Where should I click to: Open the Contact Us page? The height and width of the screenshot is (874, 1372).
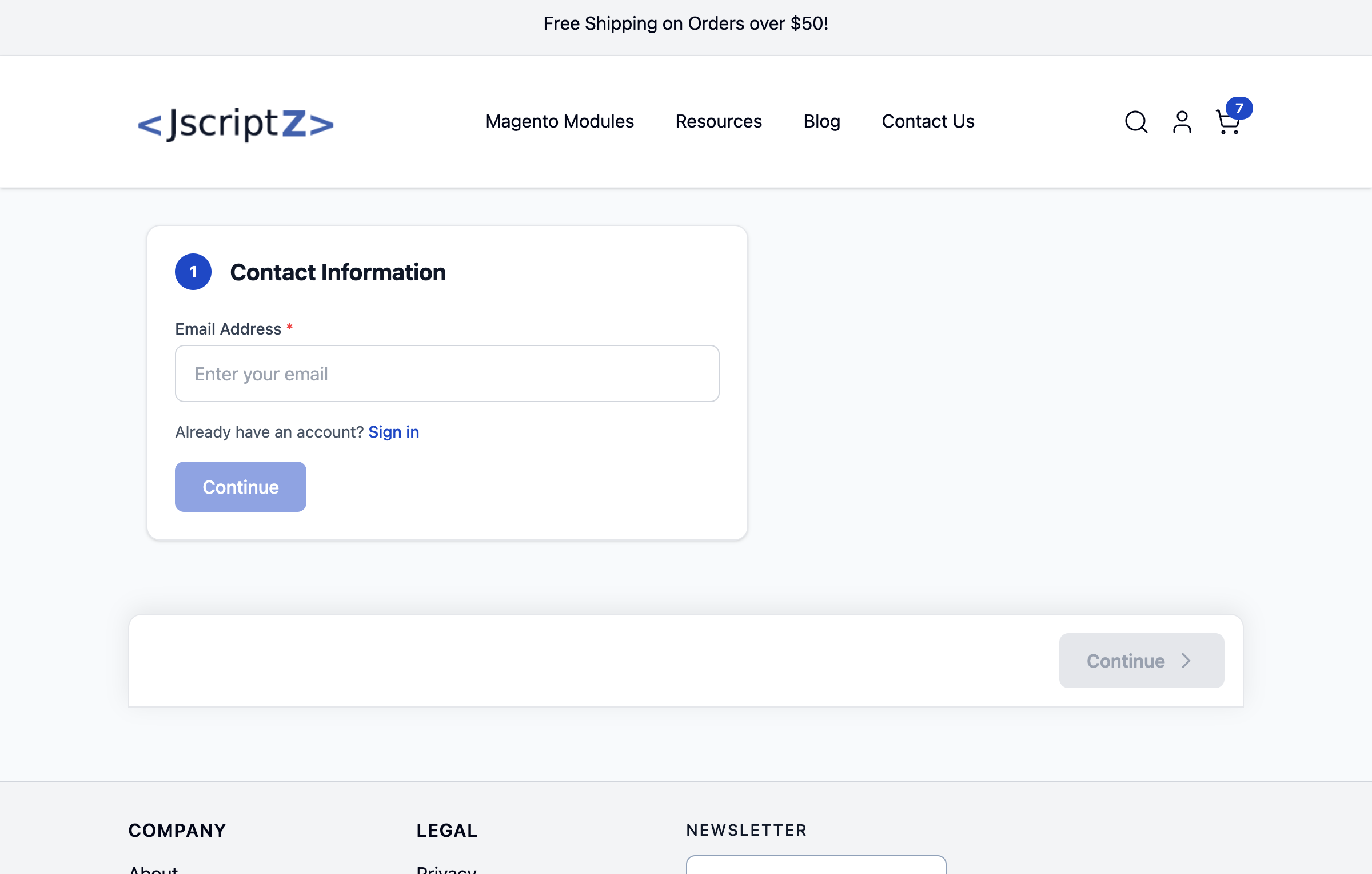[928, 121]
